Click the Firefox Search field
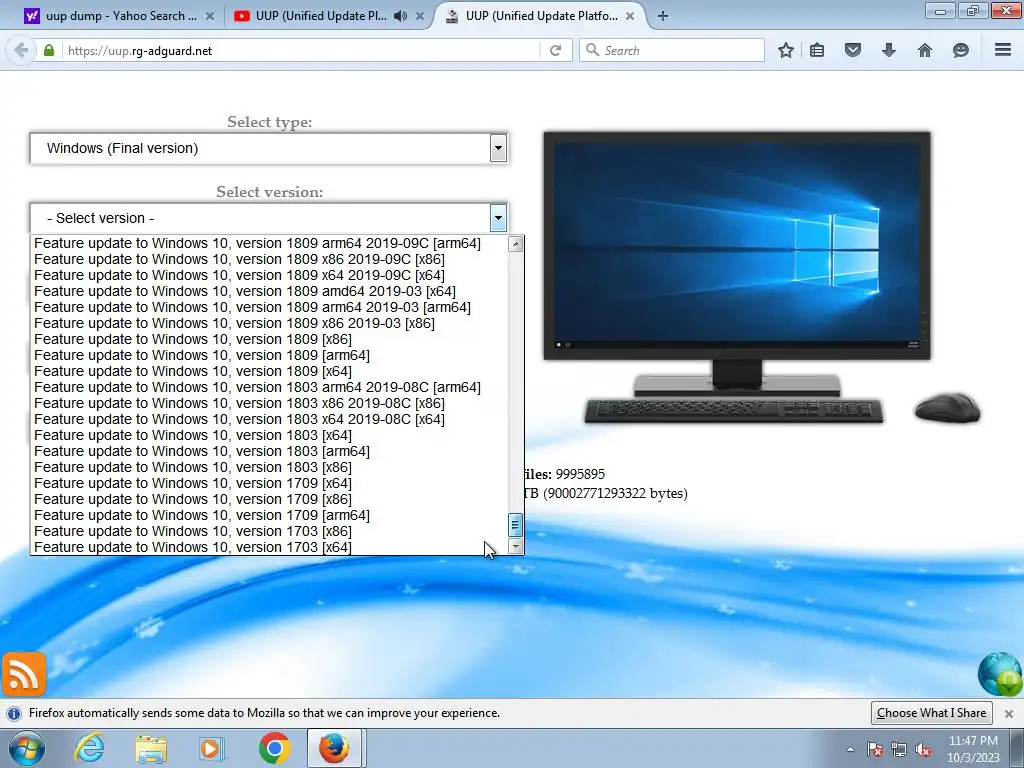The height and width of the screenshot is (768, 1024). coord(672,50)
